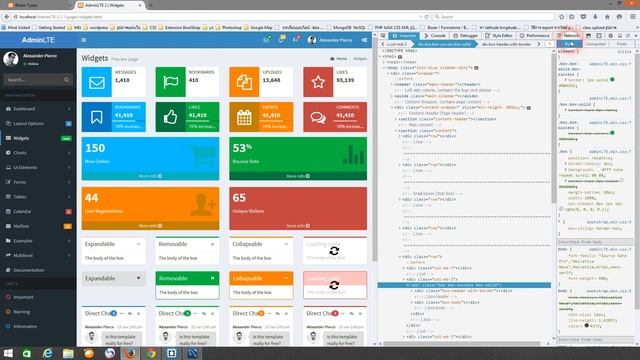Switch to the Style Editor DevTools tab
640x360 pixels.
(498, 36)
